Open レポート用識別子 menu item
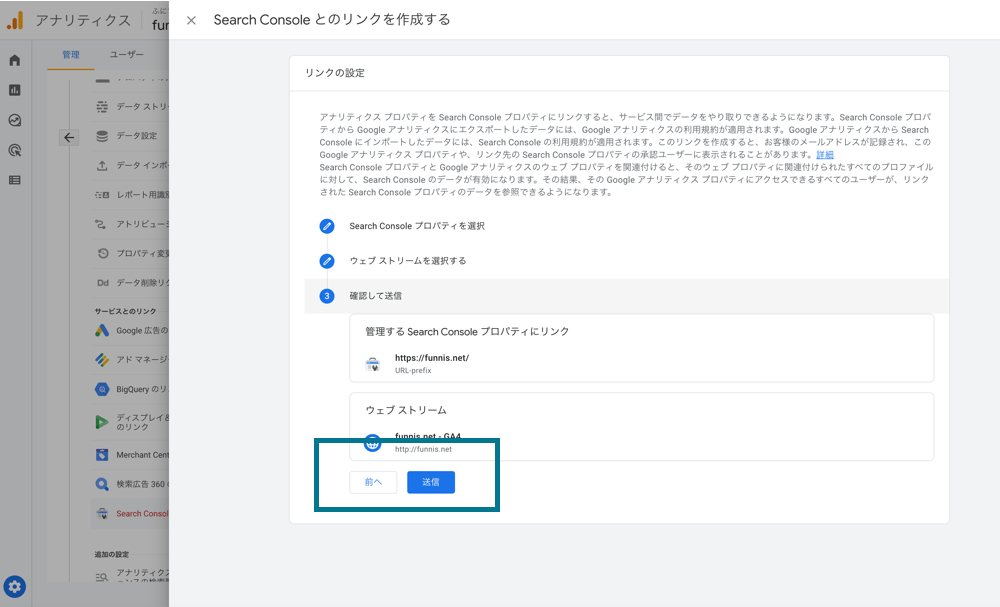The width and height of the screenshot is (1000, 607). point(132,194)
